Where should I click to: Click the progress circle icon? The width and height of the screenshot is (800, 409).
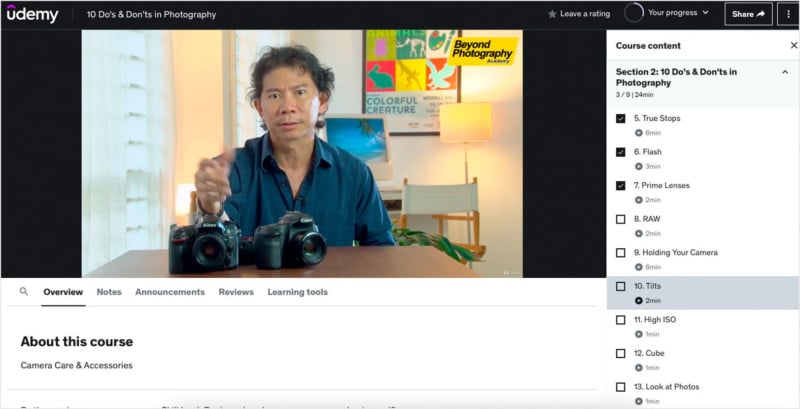point(633,13)
